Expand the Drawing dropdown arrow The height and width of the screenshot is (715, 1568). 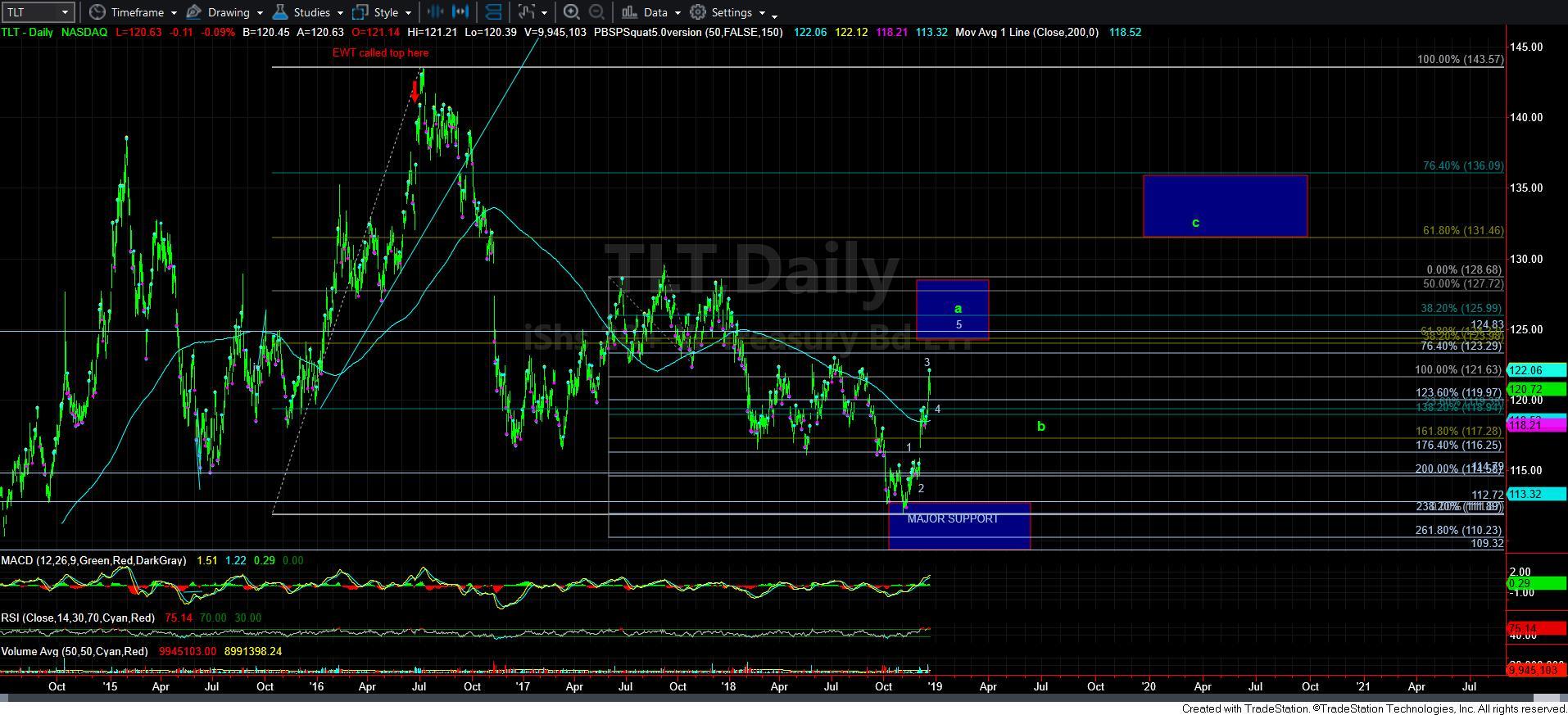[260, 13]
